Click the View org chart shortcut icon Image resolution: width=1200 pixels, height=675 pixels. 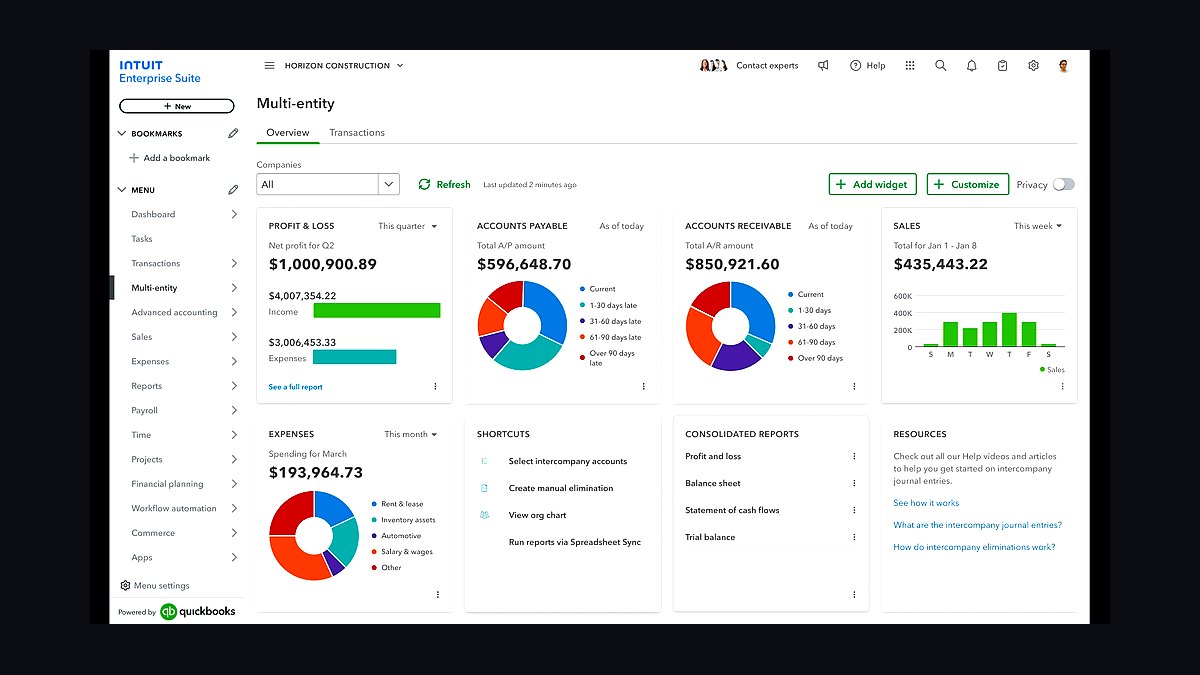pyautogui.click(x=485, y=515)
